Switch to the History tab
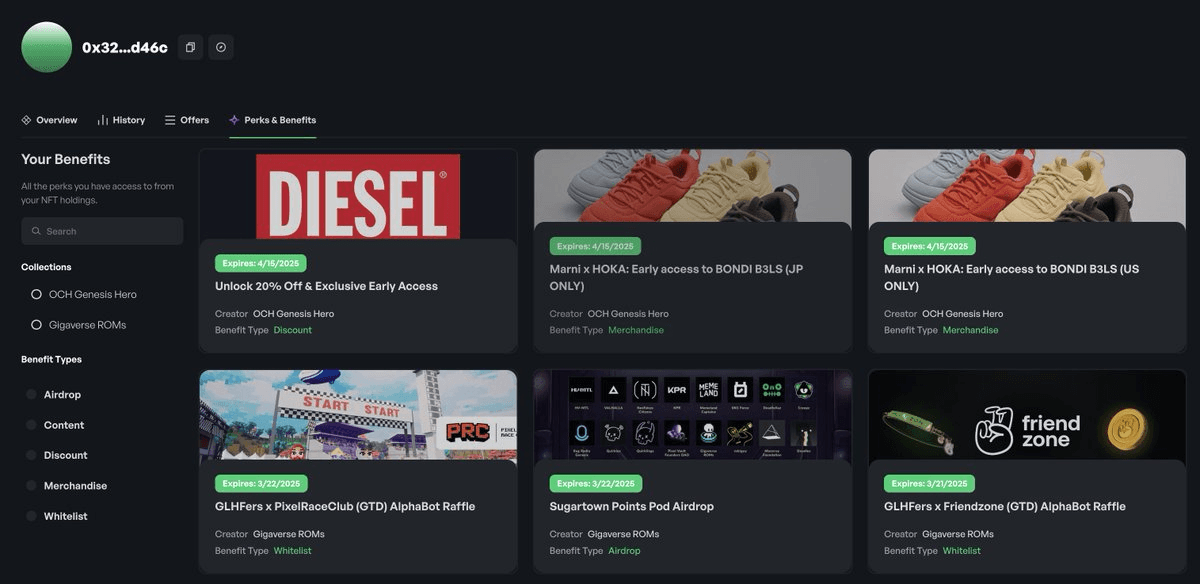The image size is (1200, 584). pos(121,120)
